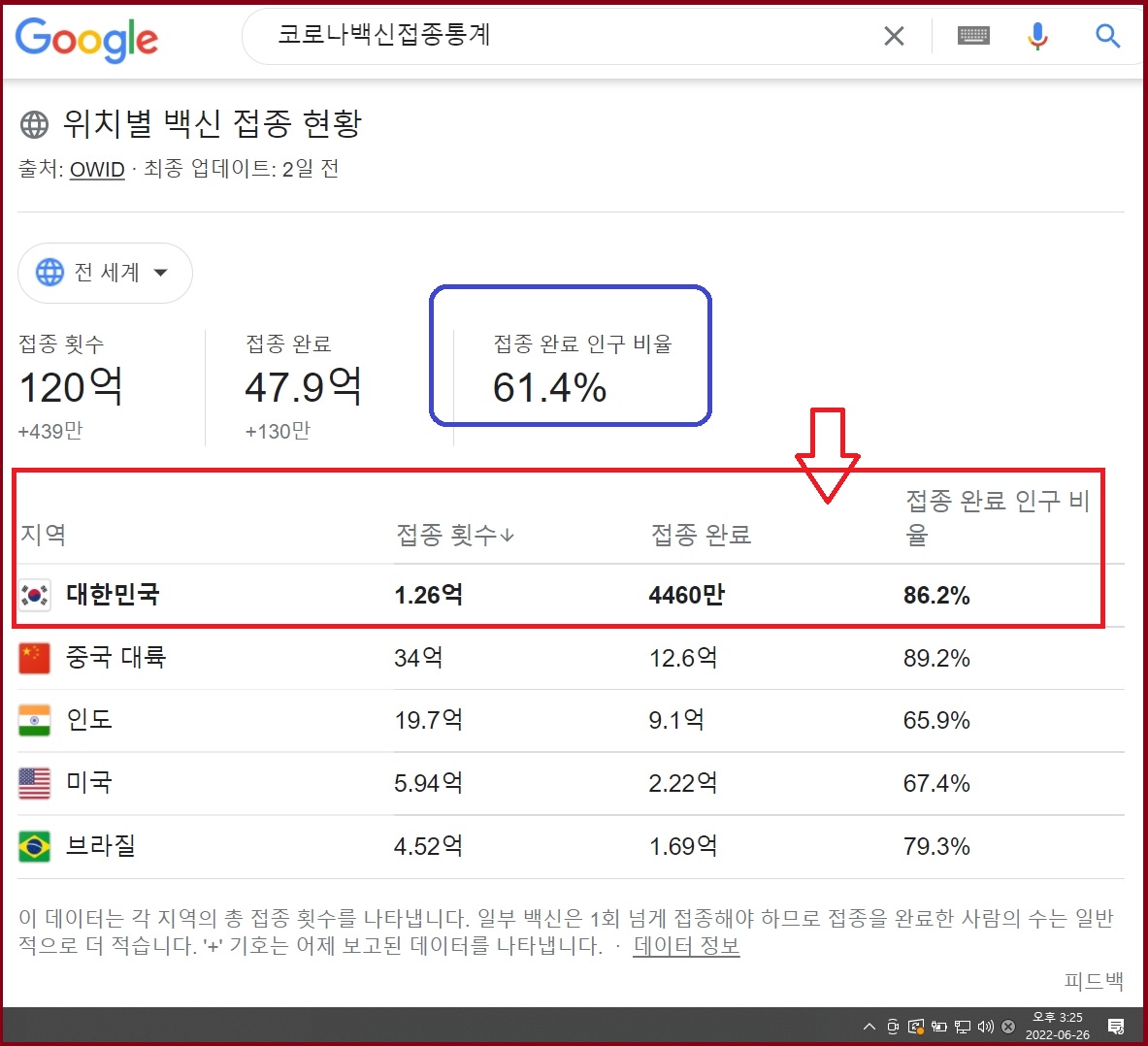This screenshot has width=1148, height=1046.
Task: Click the globe icon beside 위치별 백신 접종 현황
Action: coord(34,124)
